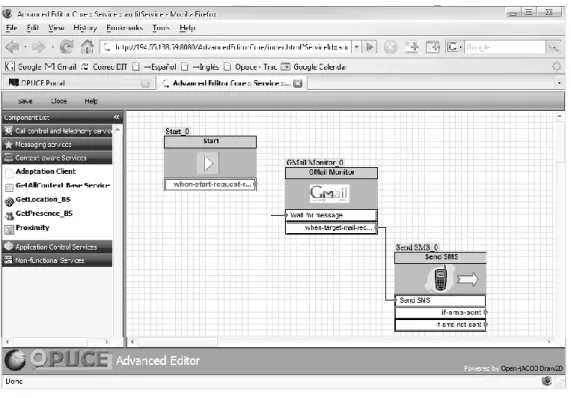Open the URL history dropdown arrow
The width and height of the screenshot is (571, 398).
coord(357,47)
